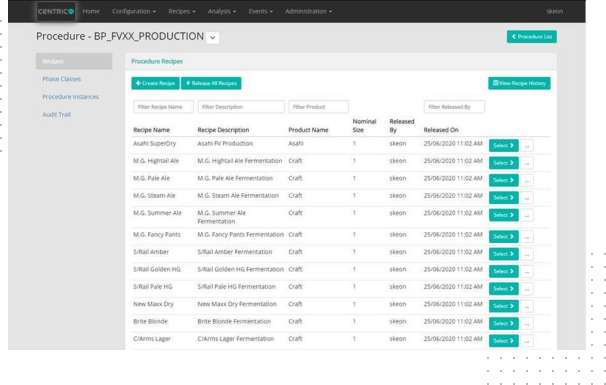Expand the Administration menu
606x385 pixels.
coord(308,11)
